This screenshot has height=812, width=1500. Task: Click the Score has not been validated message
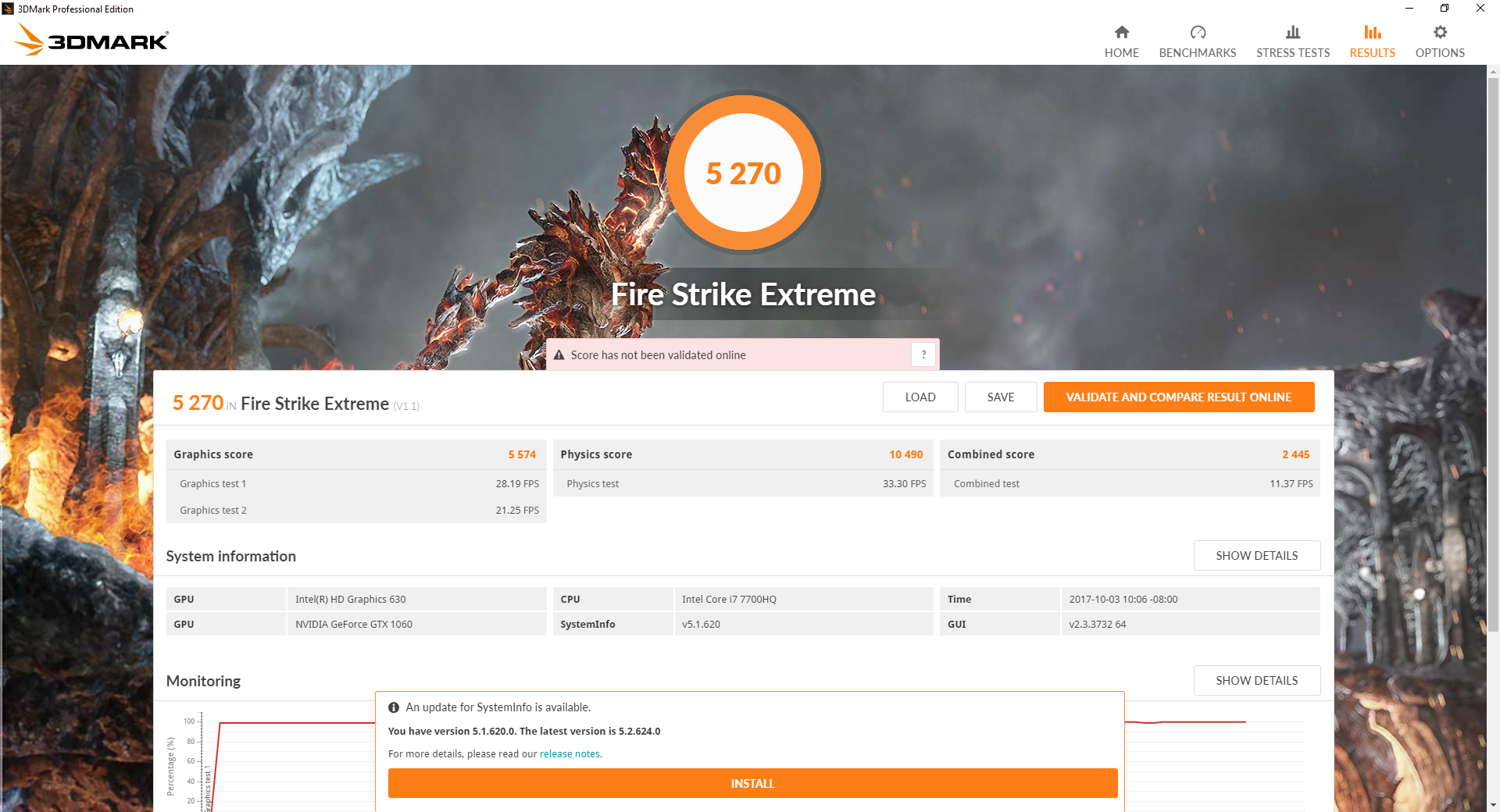click(x=658, y=355)
